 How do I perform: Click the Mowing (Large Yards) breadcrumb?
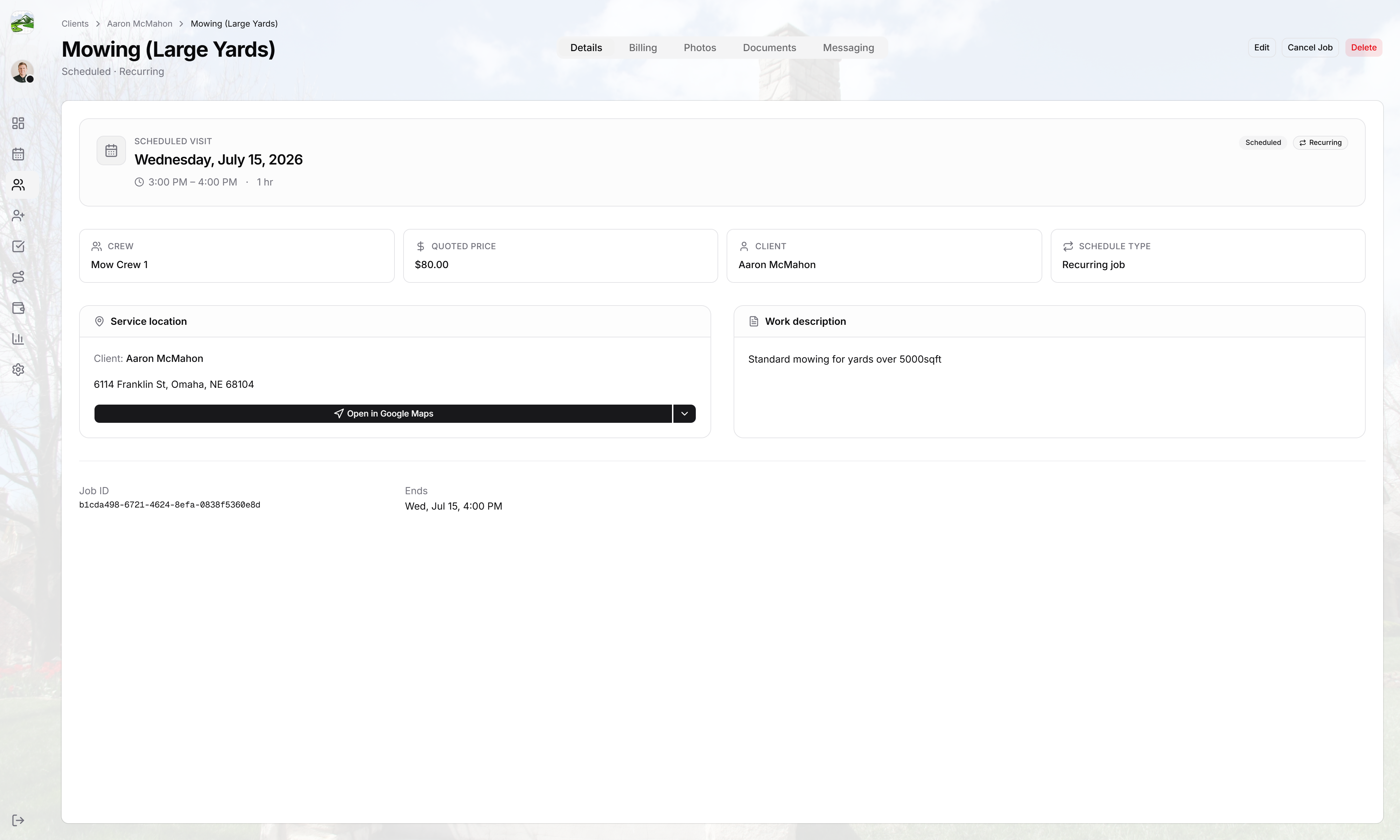click(x=234, y=24)
